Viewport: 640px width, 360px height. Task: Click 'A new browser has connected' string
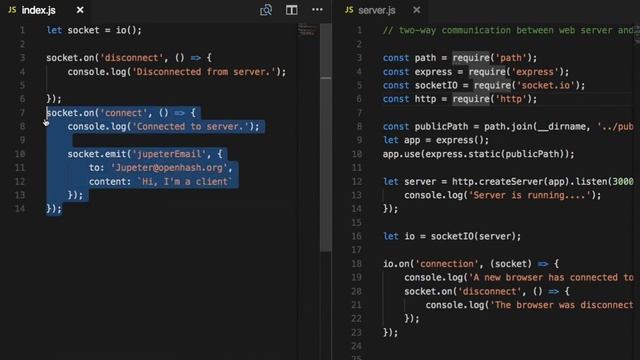pyautogui.click(x=550, y=278)
